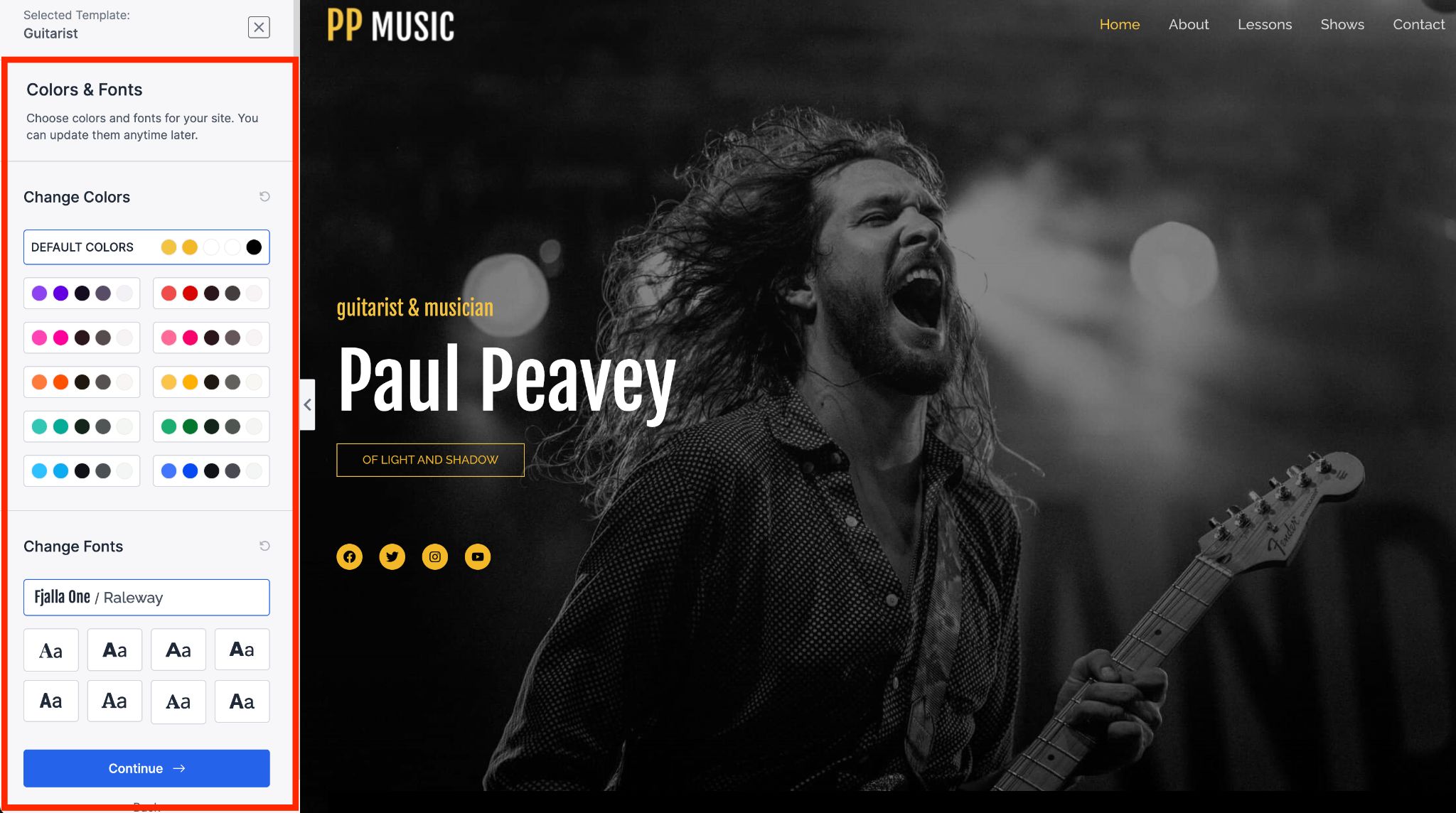Select the top-left Aa font style
The width and height of the screenshot is (1456, 813).
point(51,649)
